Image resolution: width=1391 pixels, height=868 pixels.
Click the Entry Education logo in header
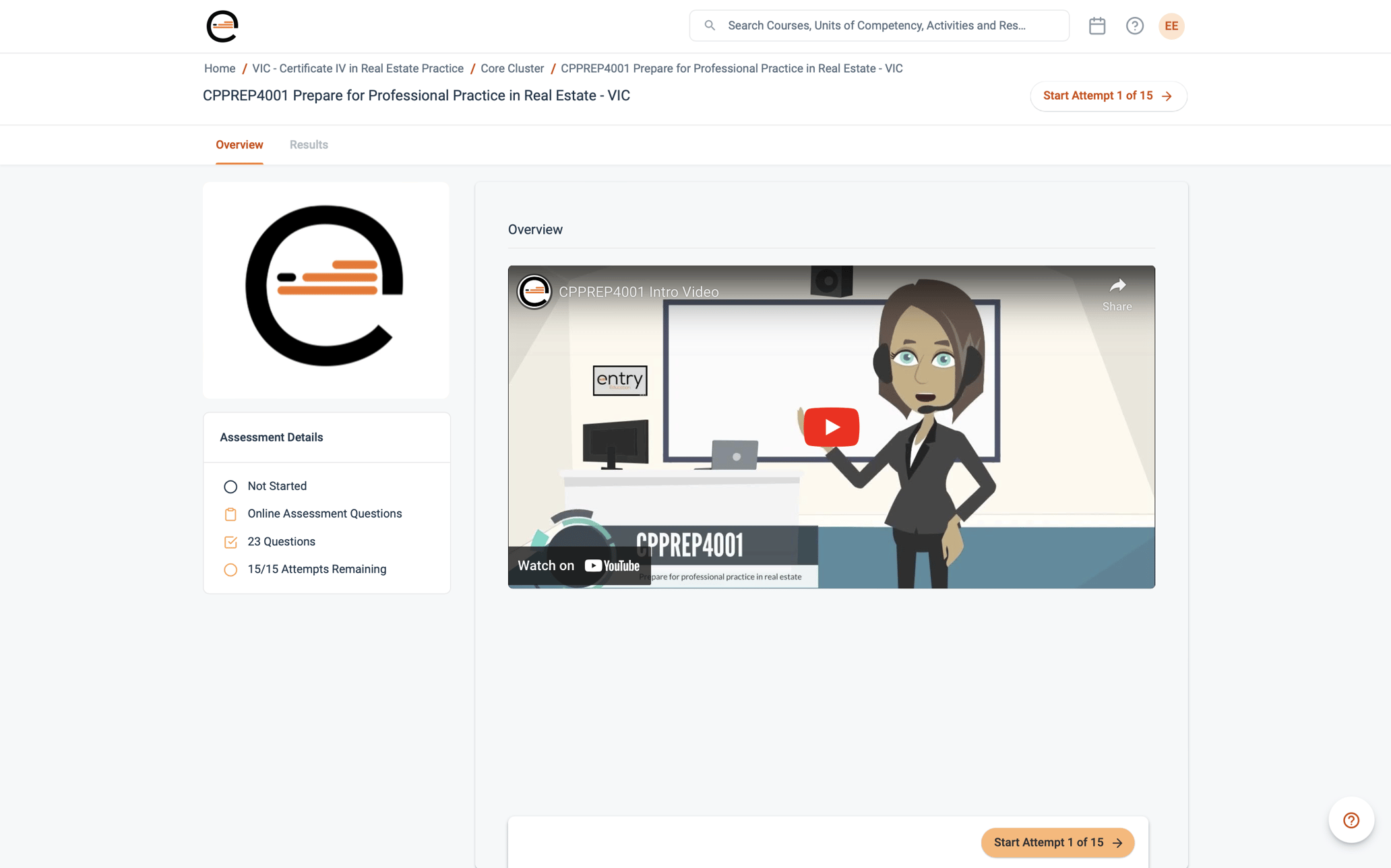coord(222,26)
